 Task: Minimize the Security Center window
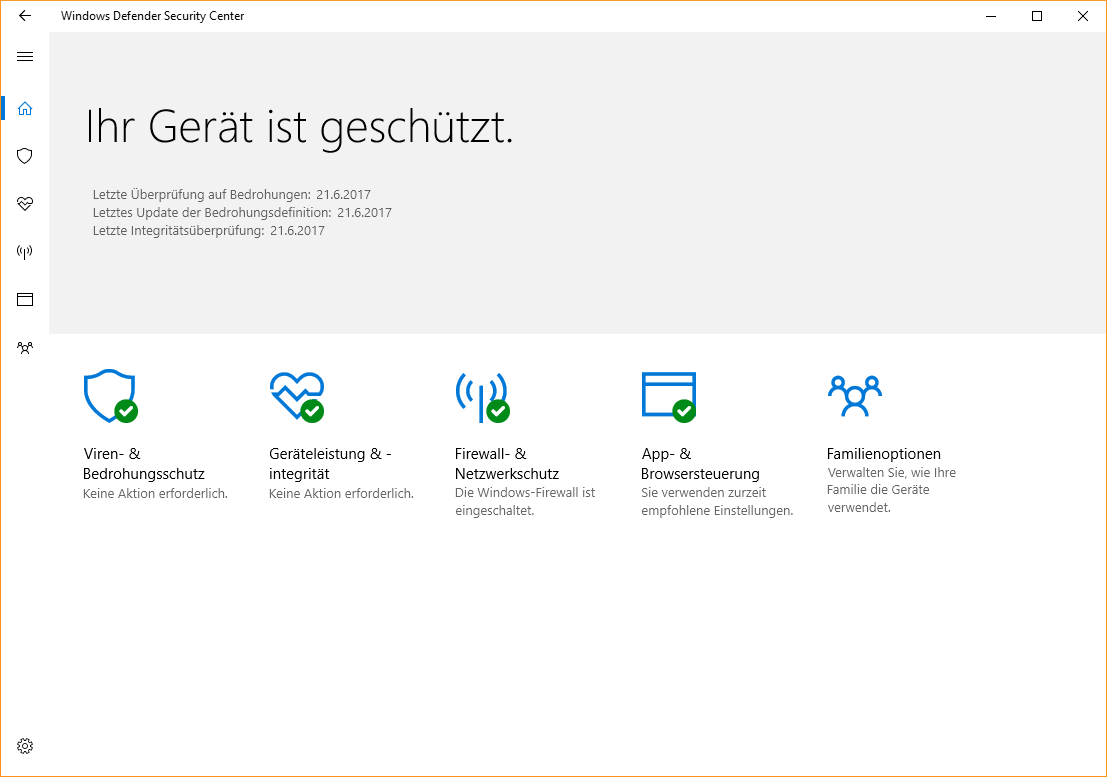tap(991, 16)
